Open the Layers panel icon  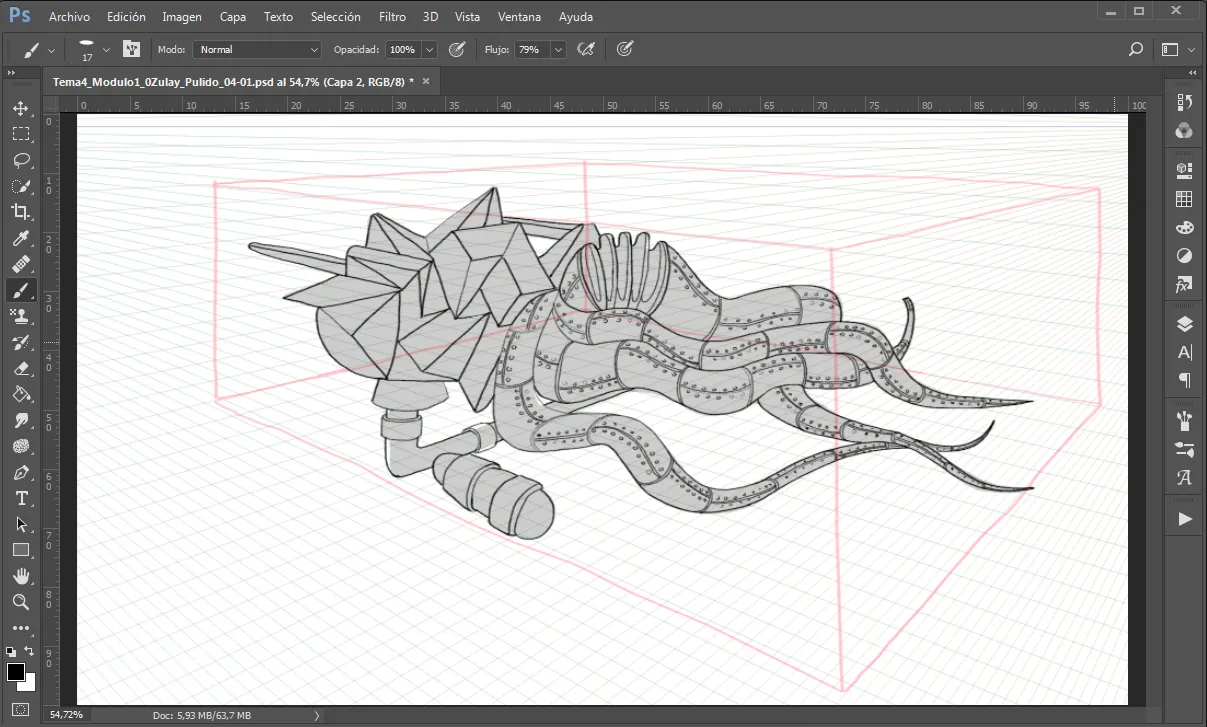click(1185, 324)
